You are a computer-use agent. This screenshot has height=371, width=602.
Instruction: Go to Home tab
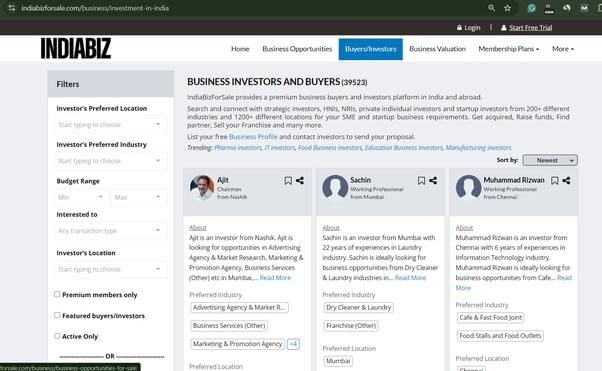click(x=240, y=49)
